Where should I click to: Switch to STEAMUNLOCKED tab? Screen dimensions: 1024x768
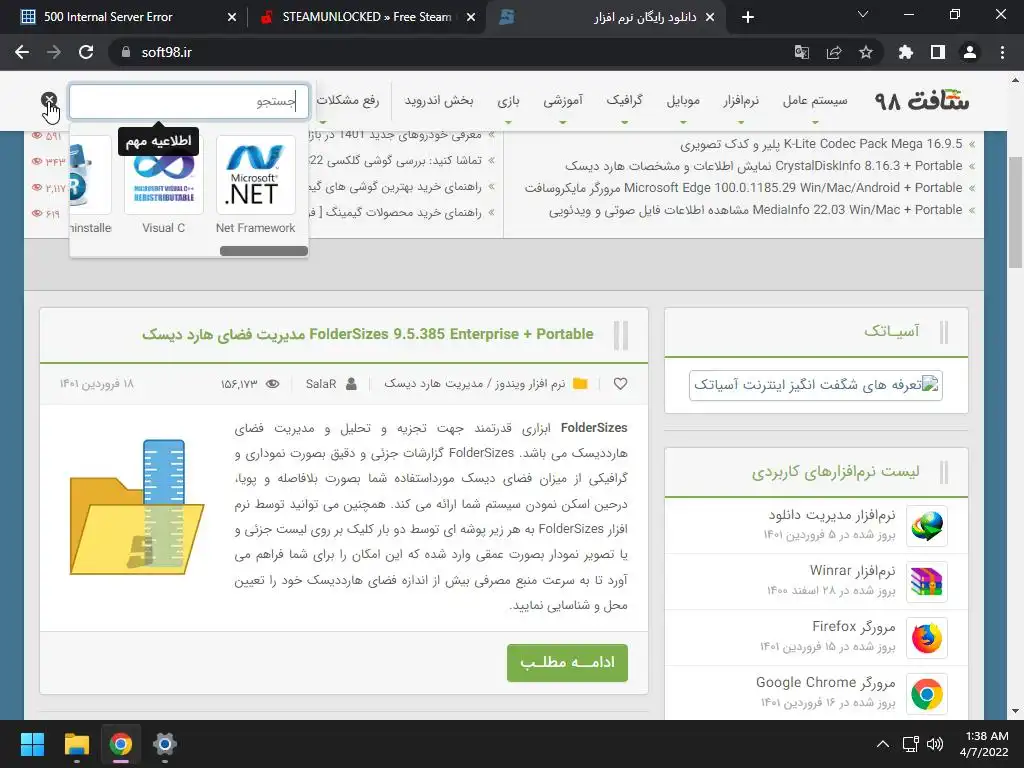[x=366, y=17]
